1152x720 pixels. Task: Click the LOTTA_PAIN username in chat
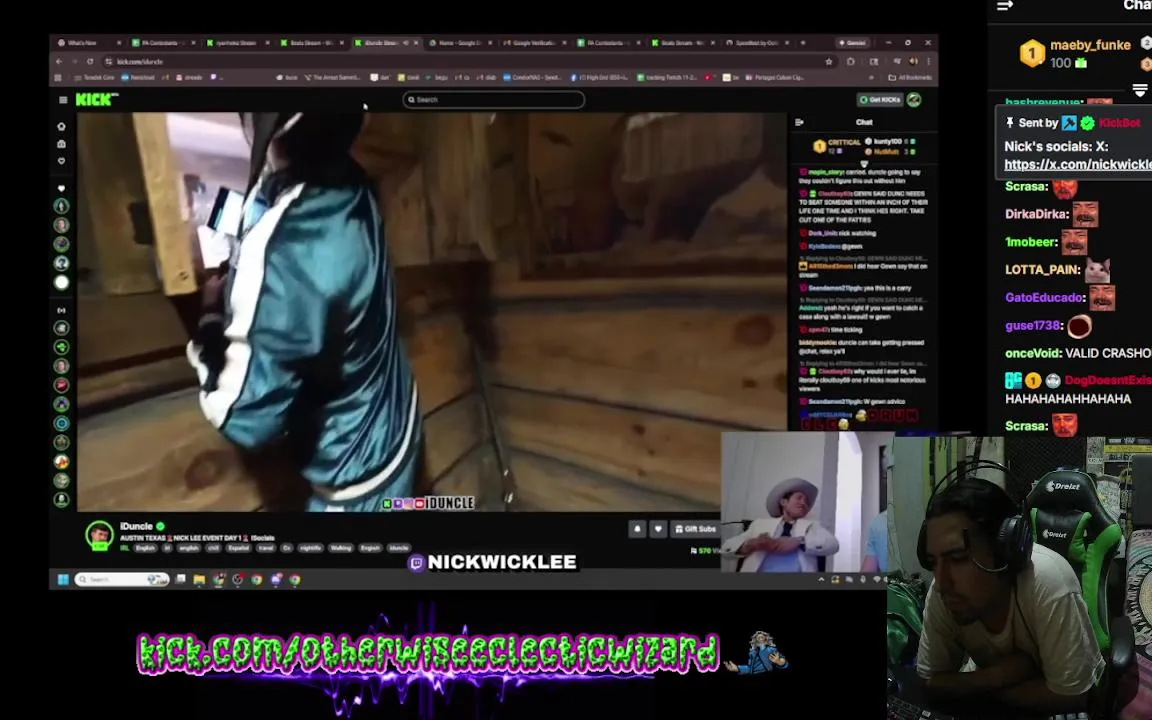(1042, 270)
